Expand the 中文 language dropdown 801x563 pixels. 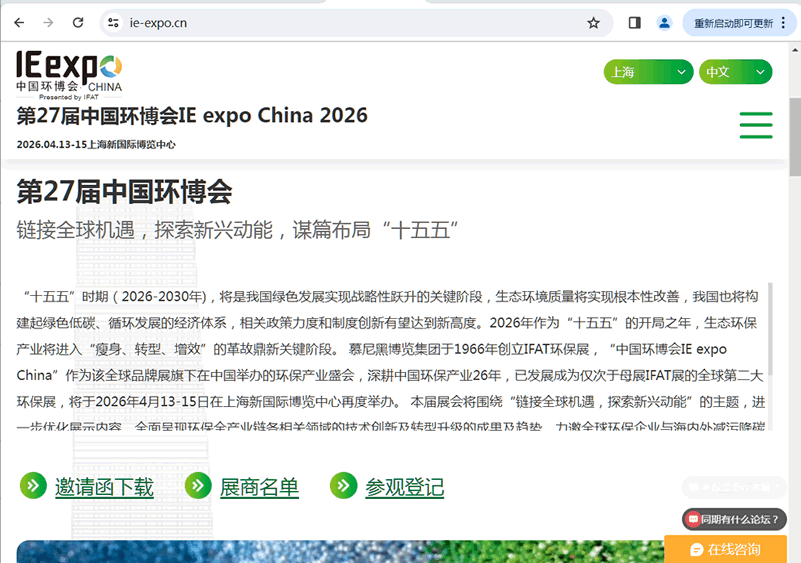[x=735, y=72]
